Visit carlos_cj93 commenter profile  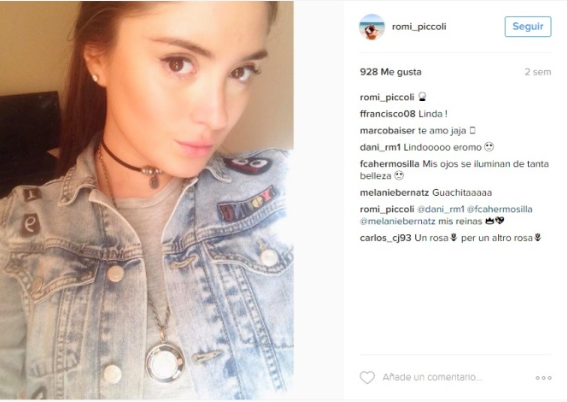(x=385, y=238)
